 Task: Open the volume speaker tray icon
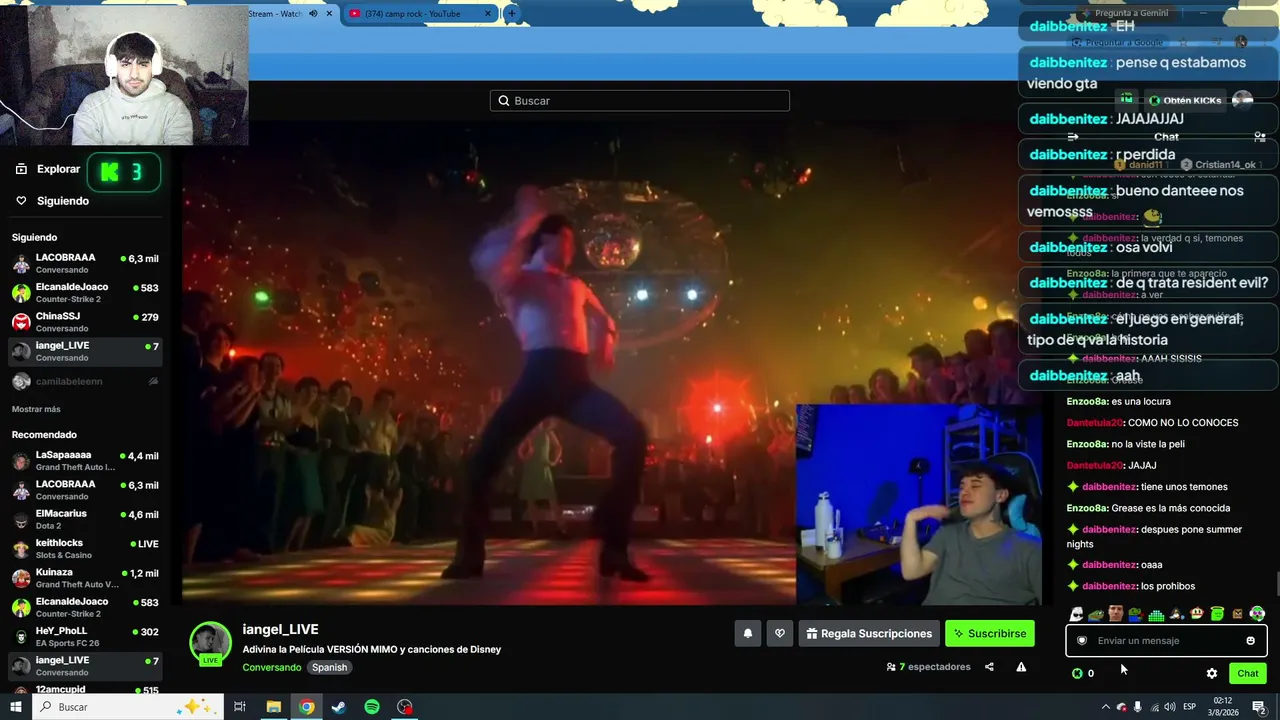[1170, 707]
